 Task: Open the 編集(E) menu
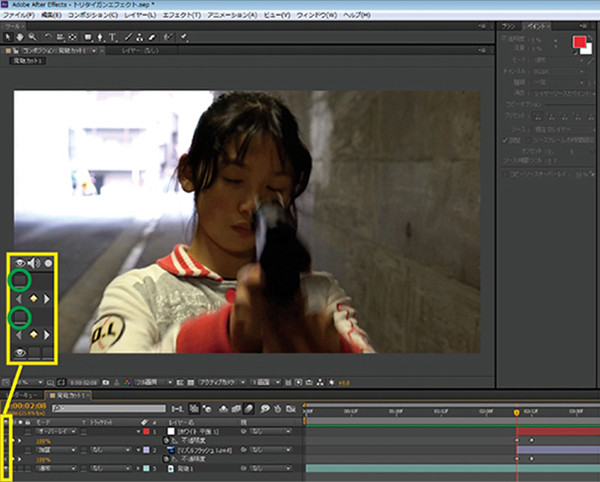51,15
